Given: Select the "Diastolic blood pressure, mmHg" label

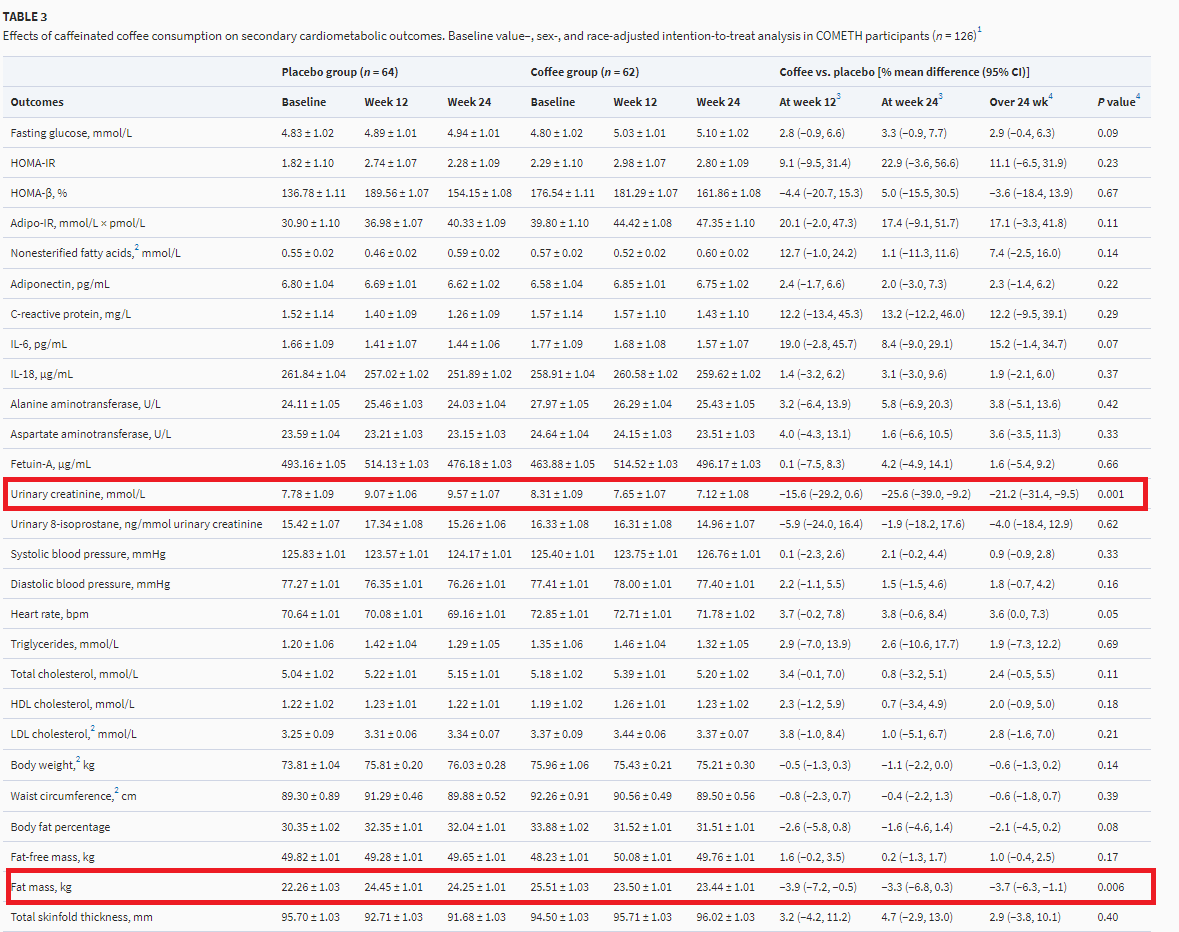Looking at the screenshot, I should click(x=90, y=585).
